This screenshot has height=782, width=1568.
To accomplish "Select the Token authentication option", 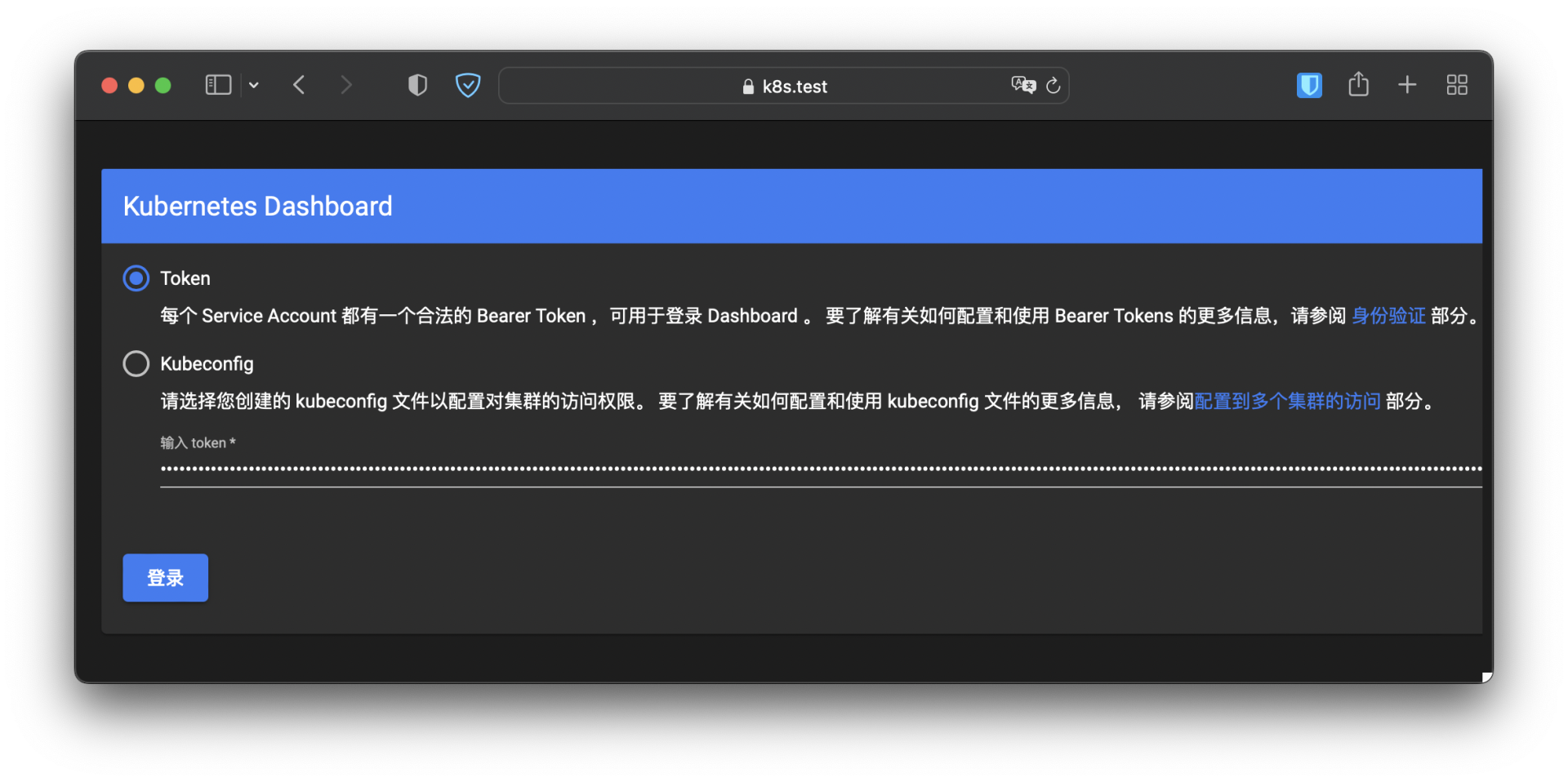I will (x=136, y=278).
